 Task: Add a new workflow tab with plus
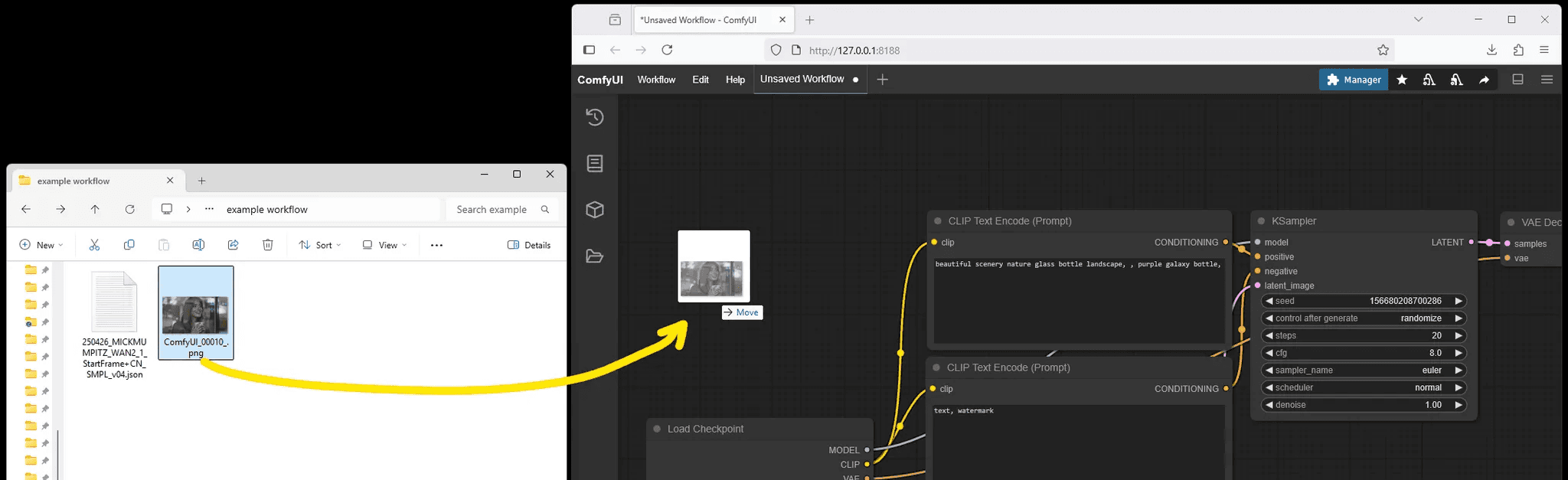click(882, 80)
